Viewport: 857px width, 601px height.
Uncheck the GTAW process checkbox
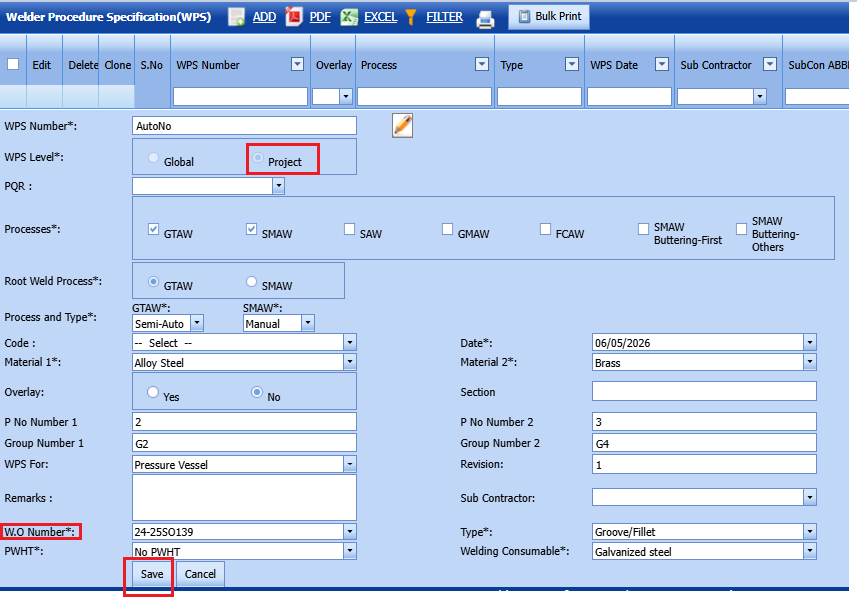(x=154, y=229)
